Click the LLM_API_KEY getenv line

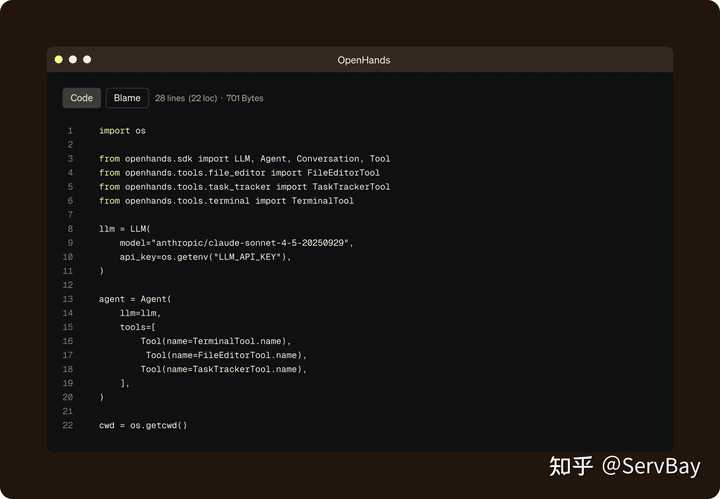pos(205,257)
